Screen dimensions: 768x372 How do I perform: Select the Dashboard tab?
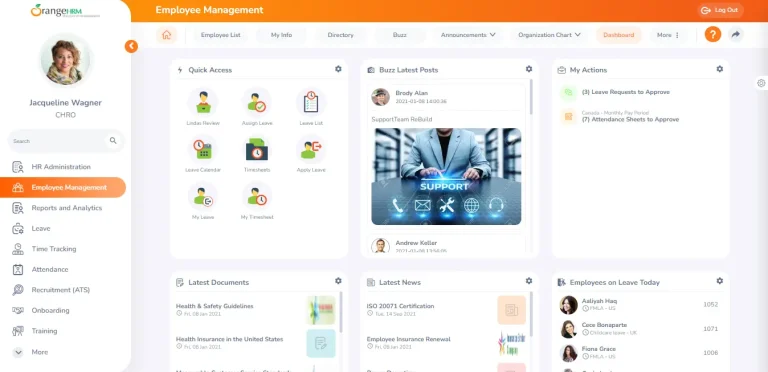(x=619, y=35)
